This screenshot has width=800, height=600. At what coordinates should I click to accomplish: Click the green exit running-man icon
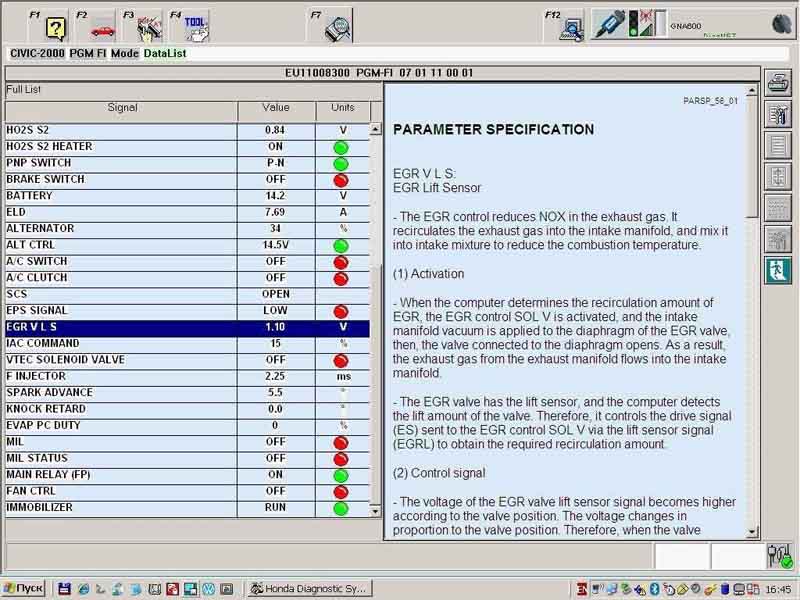777,270
